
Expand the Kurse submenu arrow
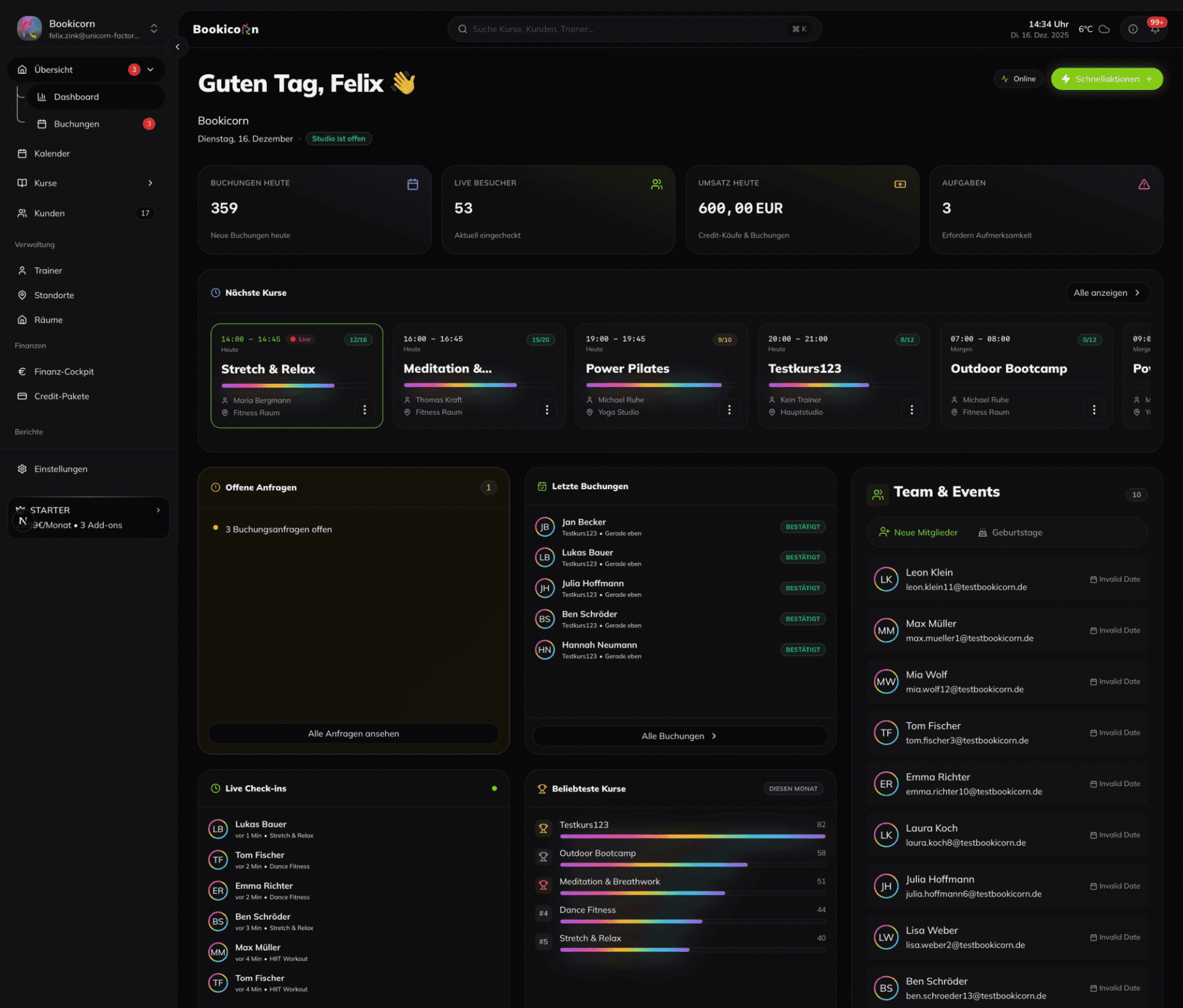tap(150, 183)
